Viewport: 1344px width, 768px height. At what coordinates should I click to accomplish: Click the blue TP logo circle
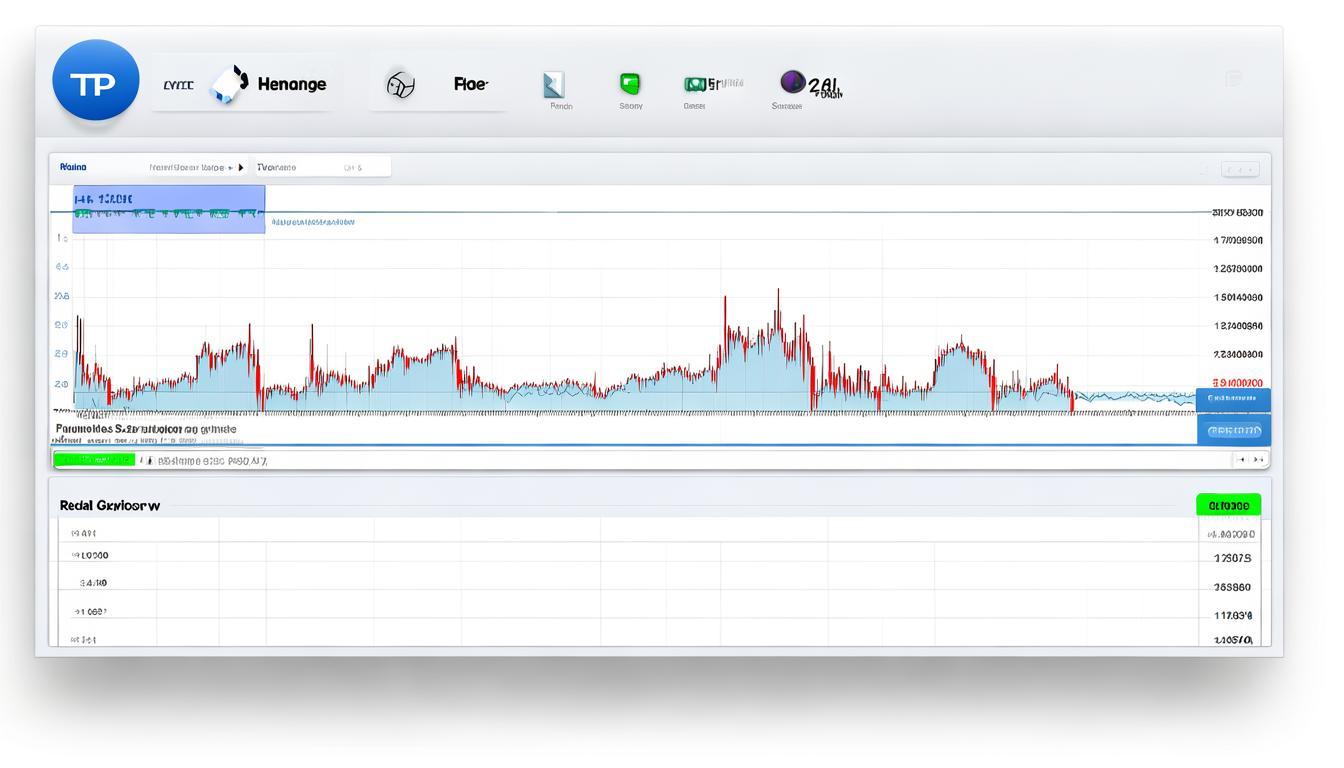point(95,83)
